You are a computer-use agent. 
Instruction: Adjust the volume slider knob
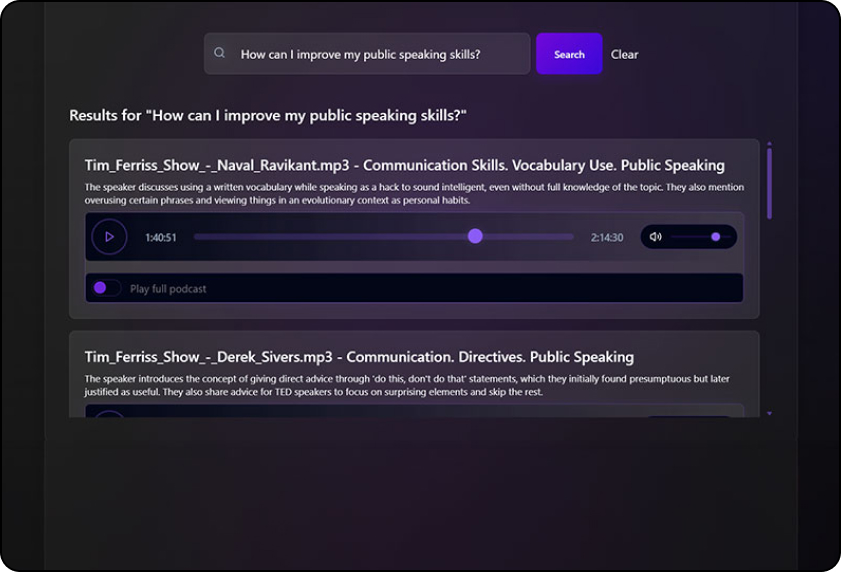(715, 237)
